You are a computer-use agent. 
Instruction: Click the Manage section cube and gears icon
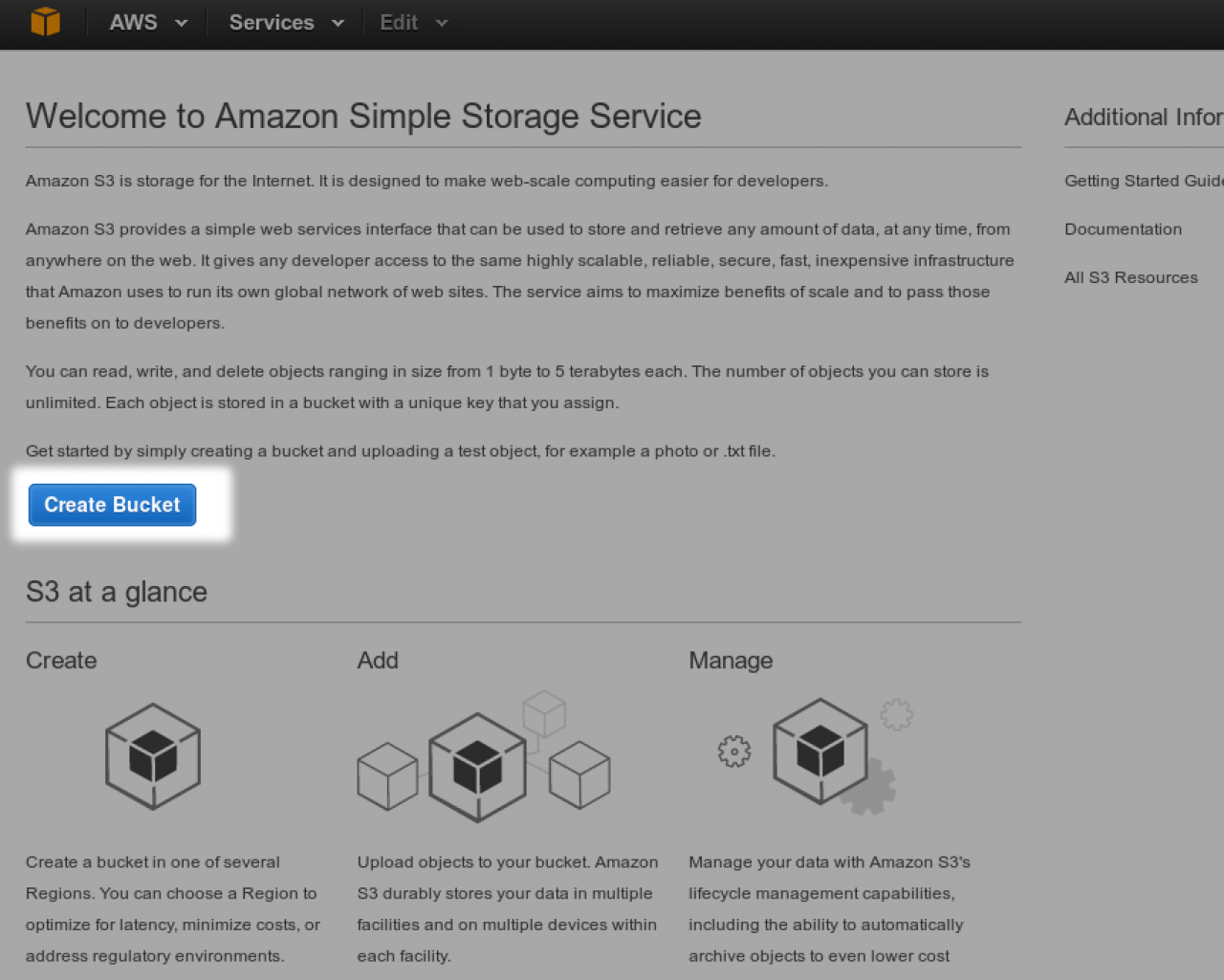pos(820,751)
